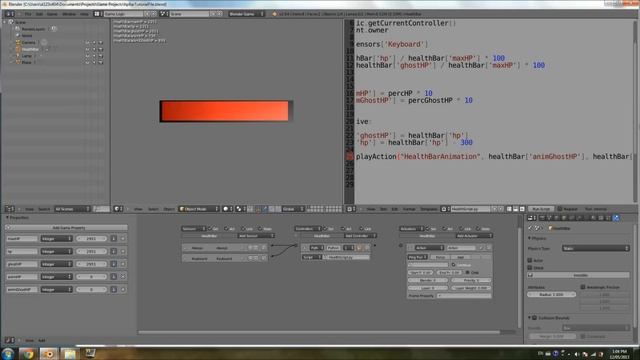Open the Window menu in top bar
Image resolution: width=640 pixels, height=360 pixels.
69,14
